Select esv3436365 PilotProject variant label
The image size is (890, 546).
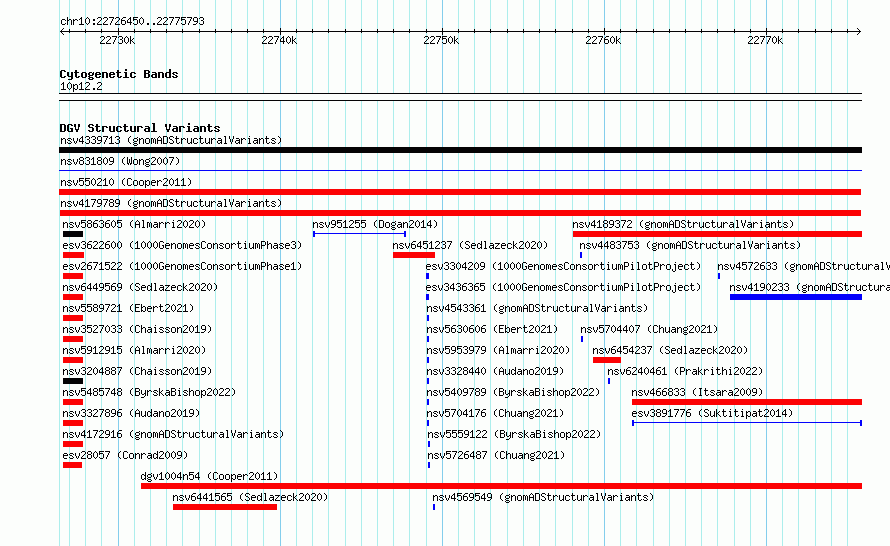tap(563, 287)
